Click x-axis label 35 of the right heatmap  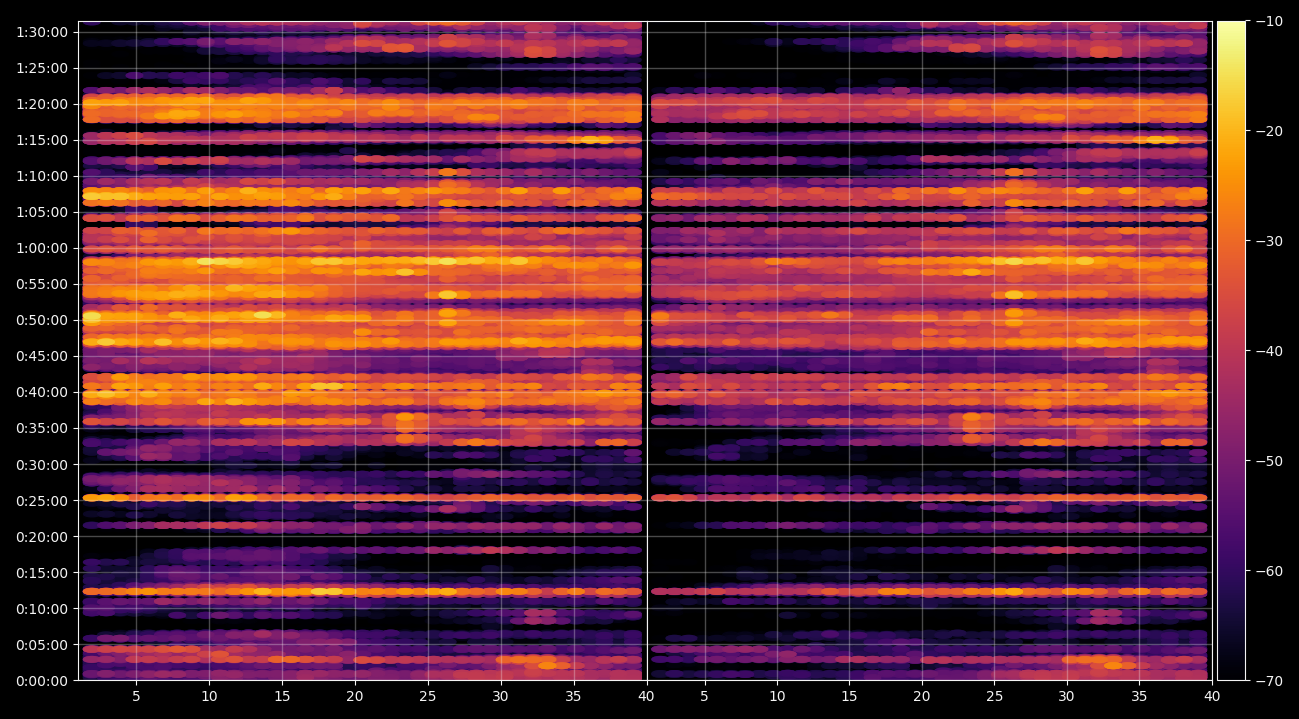pos(1139,696)
